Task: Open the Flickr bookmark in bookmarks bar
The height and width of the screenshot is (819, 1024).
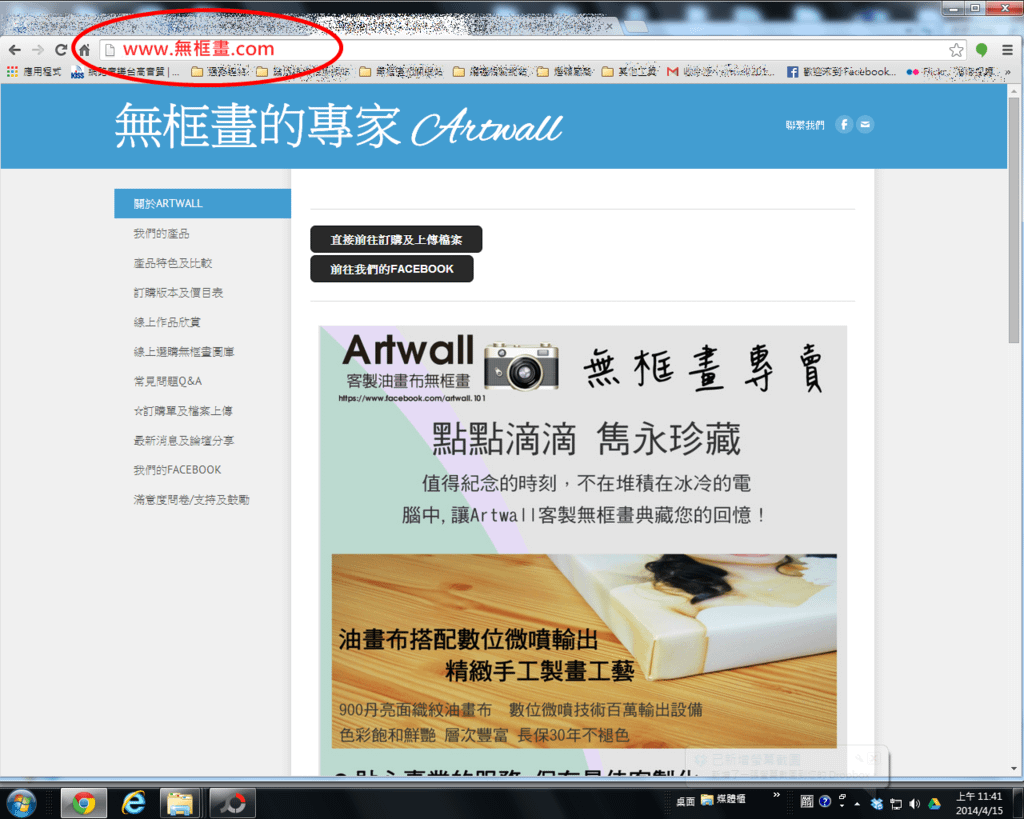Action: [950, 72]
